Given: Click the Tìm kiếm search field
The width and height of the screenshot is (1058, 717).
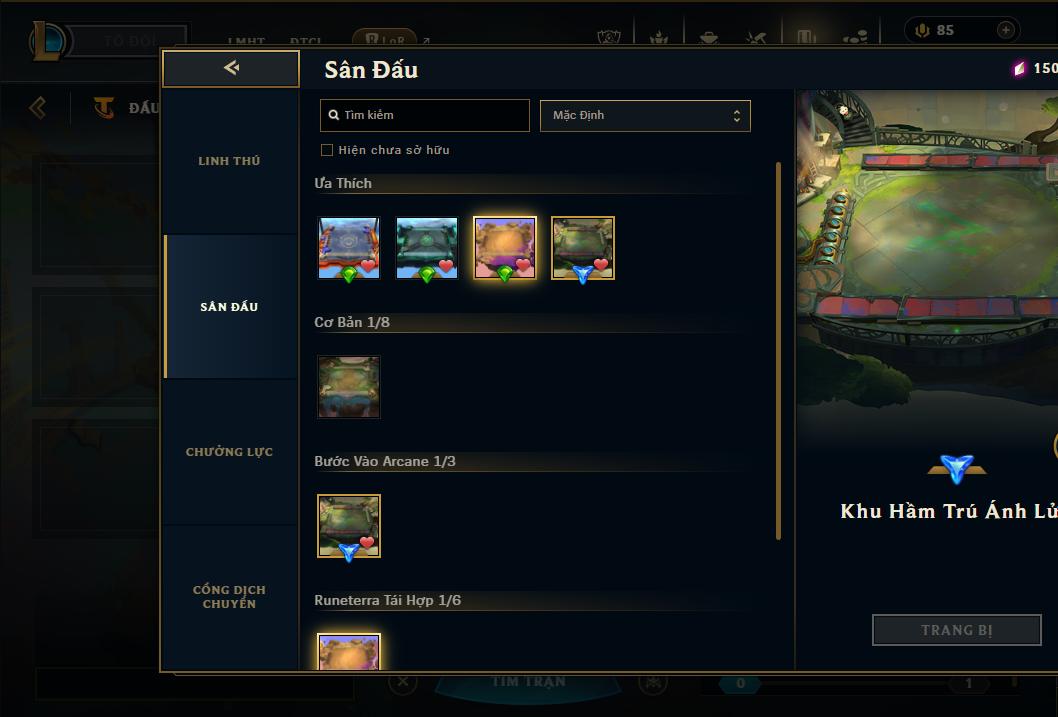Looking at the screenshot, I should (x=424, y=115).
